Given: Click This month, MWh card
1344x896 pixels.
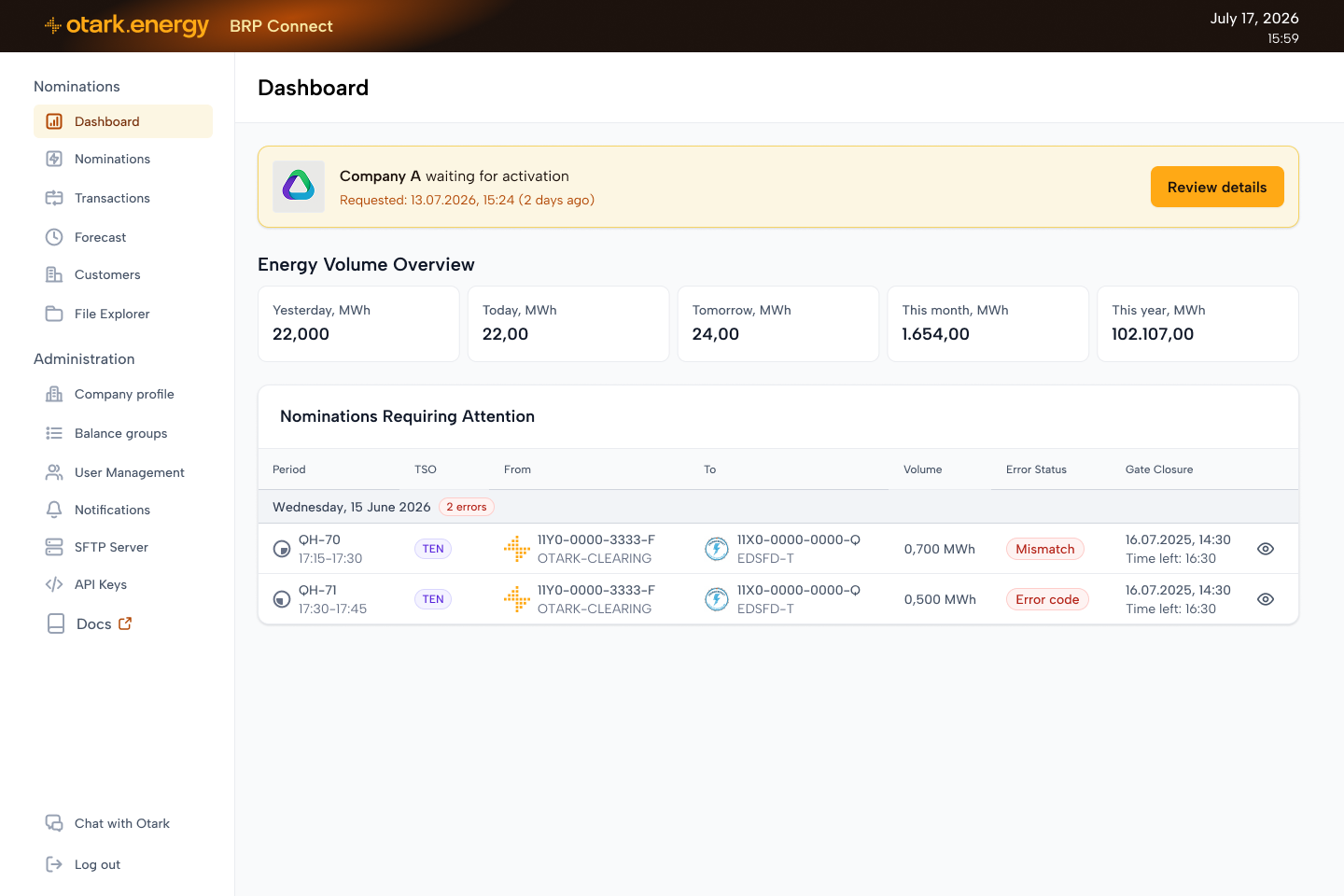Looking at the screenshot, I should pos(988,324).
